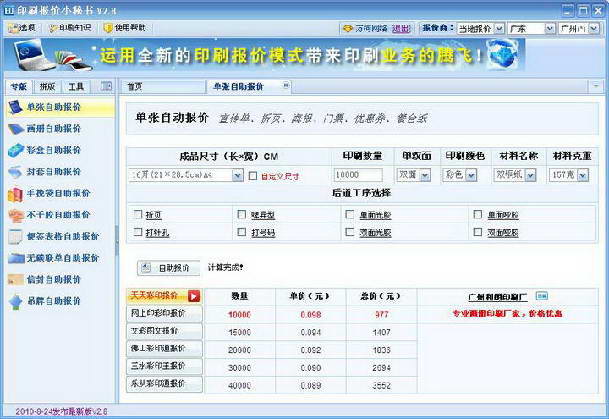The height and width of the screenshot is (419, 609).
Task: Check the 双面哑胶 option
Action: (x=478, y=232)
